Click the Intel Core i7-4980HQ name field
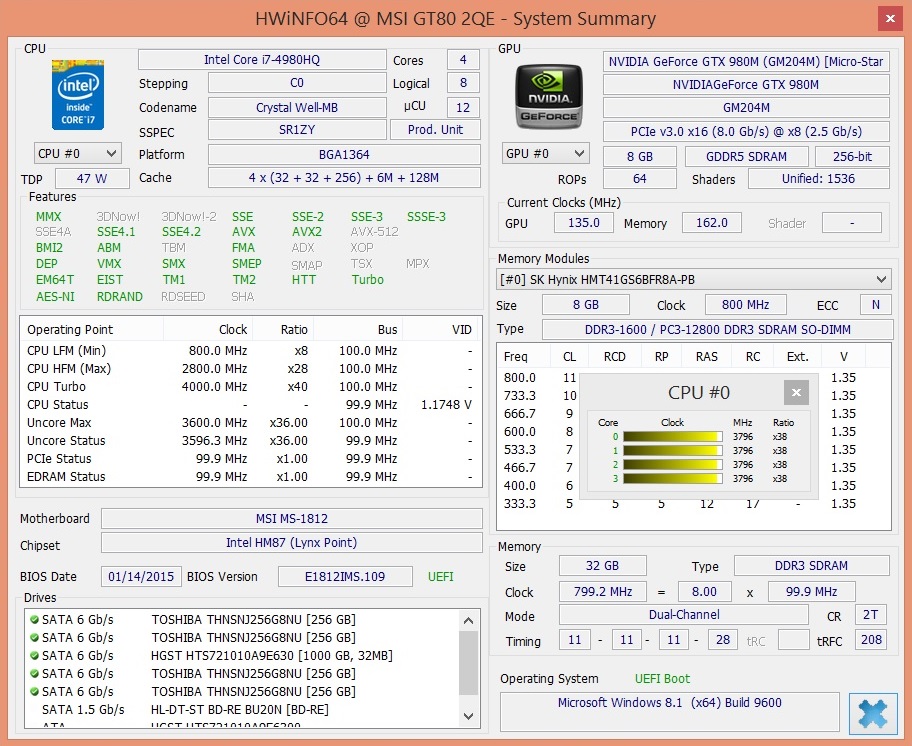The width and height of the screenshot is (912, 746). [262, 59]
